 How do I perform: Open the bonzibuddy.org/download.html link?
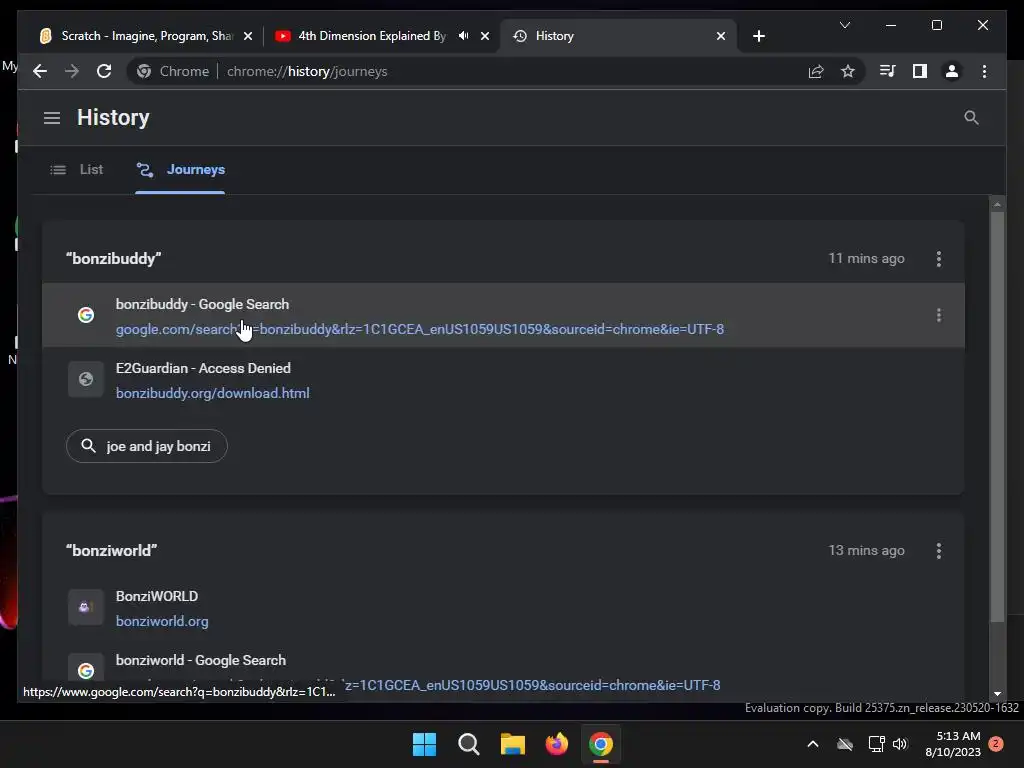point(212,393)
